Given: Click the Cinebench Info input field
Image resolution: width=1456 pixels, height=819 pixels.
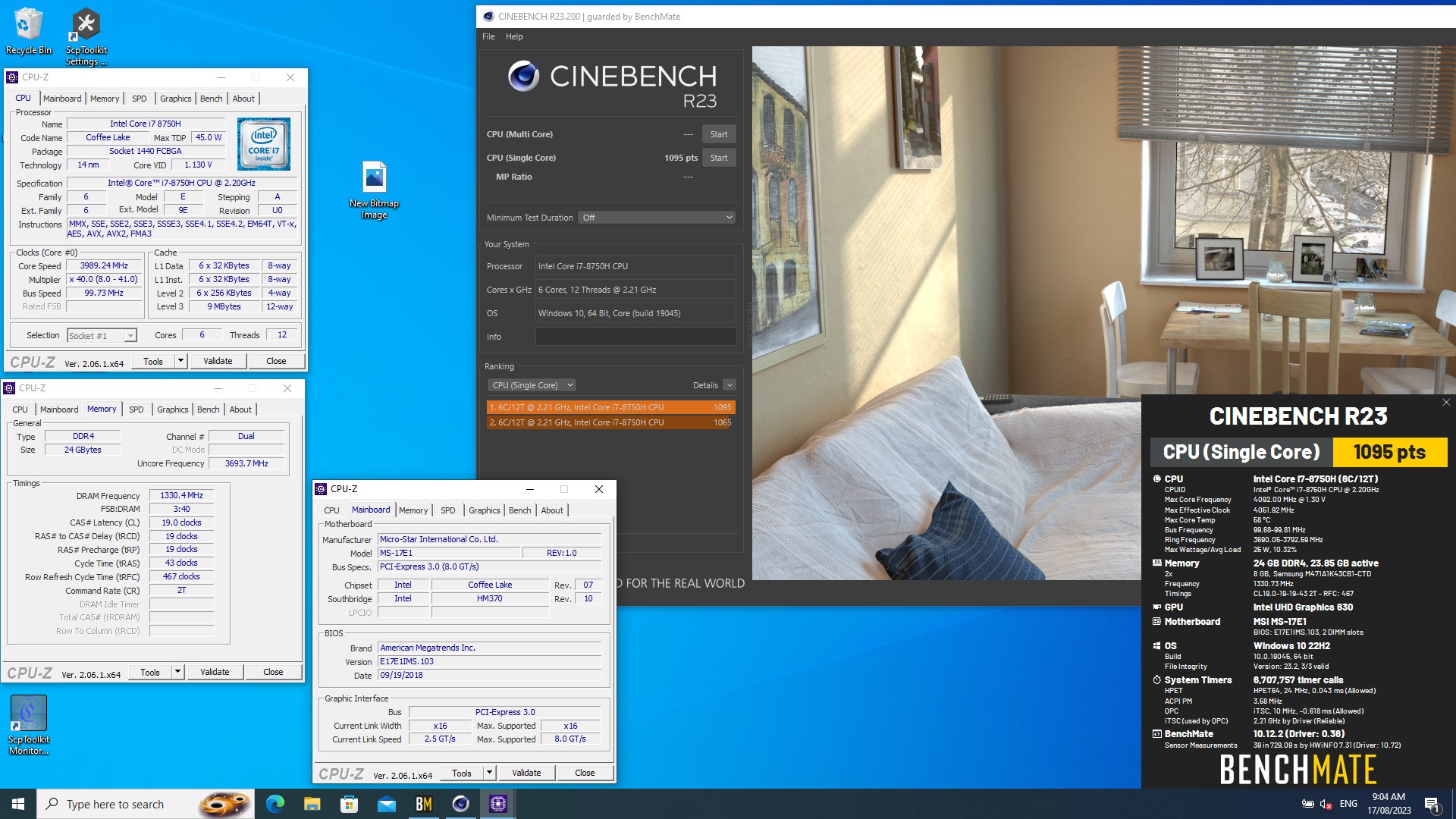Looking at the screenshot, I should 635,337.
